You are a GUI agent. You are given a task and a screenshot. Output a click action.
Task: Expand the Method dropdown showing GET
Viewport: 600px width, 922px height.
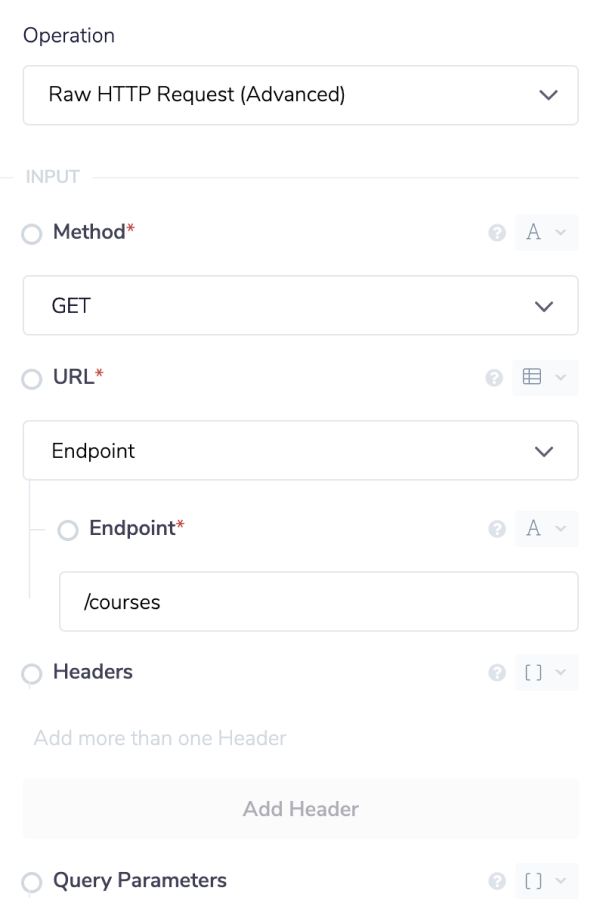pyautogui.click(x=300, y=306)
